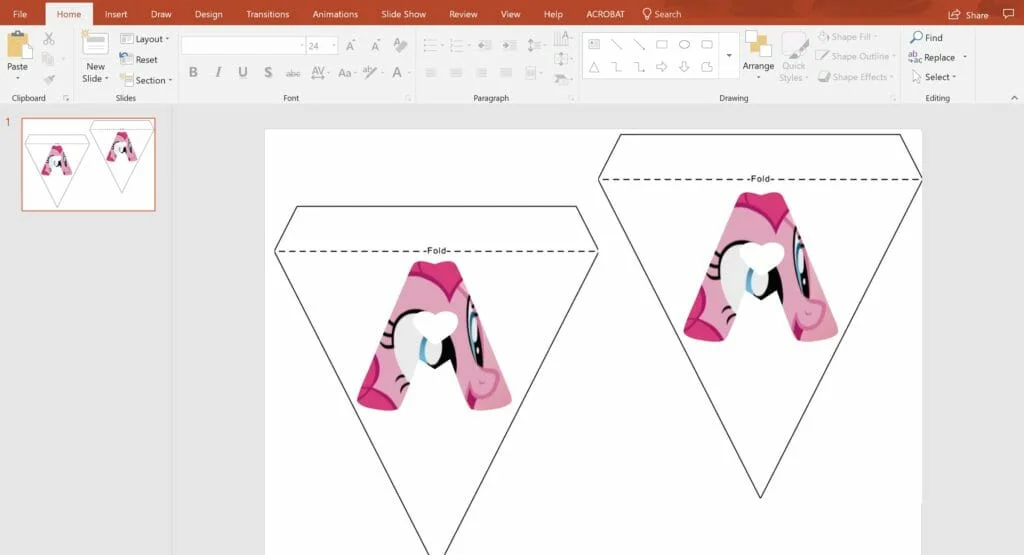Open Character Spacing menu
This screenshot has width=1024, height=555.
pyautogui.click(x=320, y=72)
